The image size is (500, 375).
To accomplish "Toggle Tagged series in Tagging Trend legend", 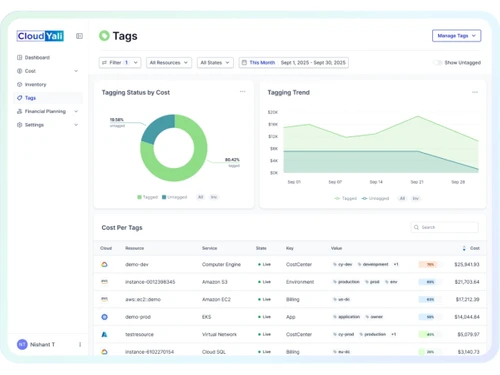I will pos(346,198).
